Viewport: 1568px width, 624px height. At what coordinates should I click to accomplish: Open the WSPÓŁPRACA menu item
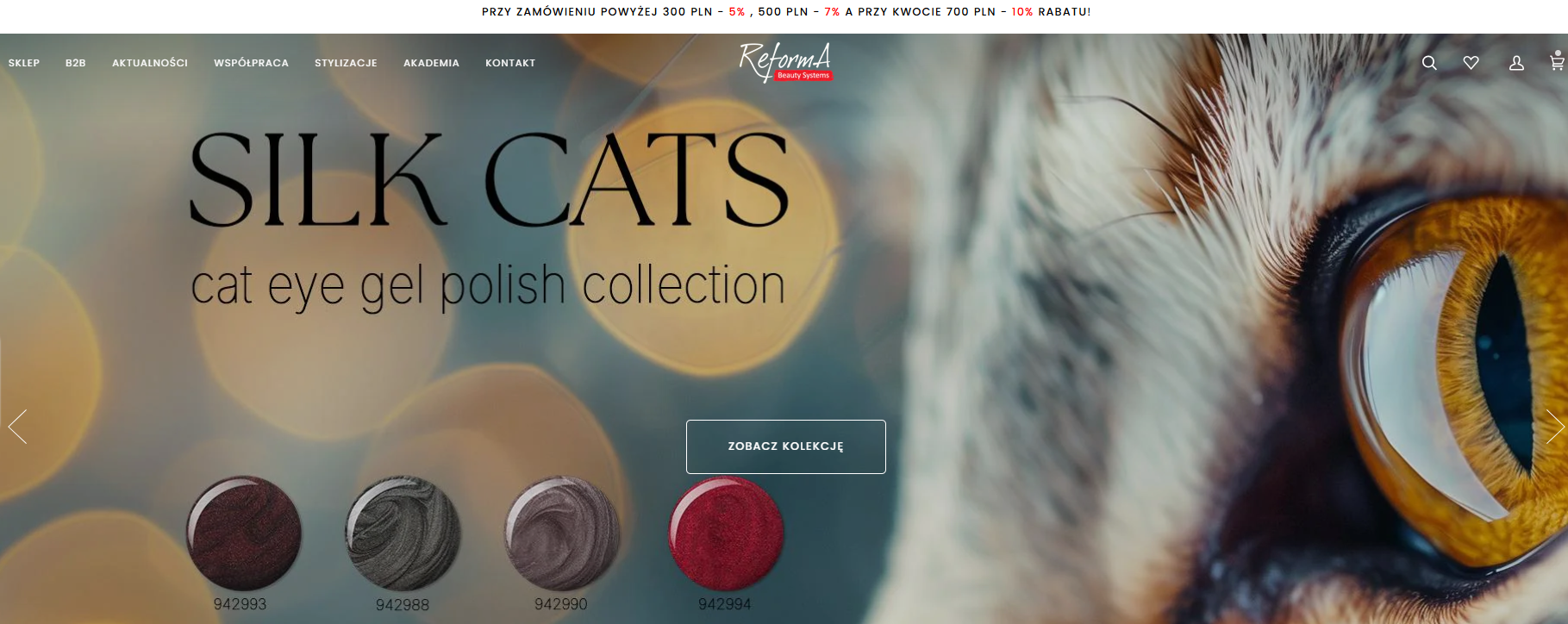(251, 63)
